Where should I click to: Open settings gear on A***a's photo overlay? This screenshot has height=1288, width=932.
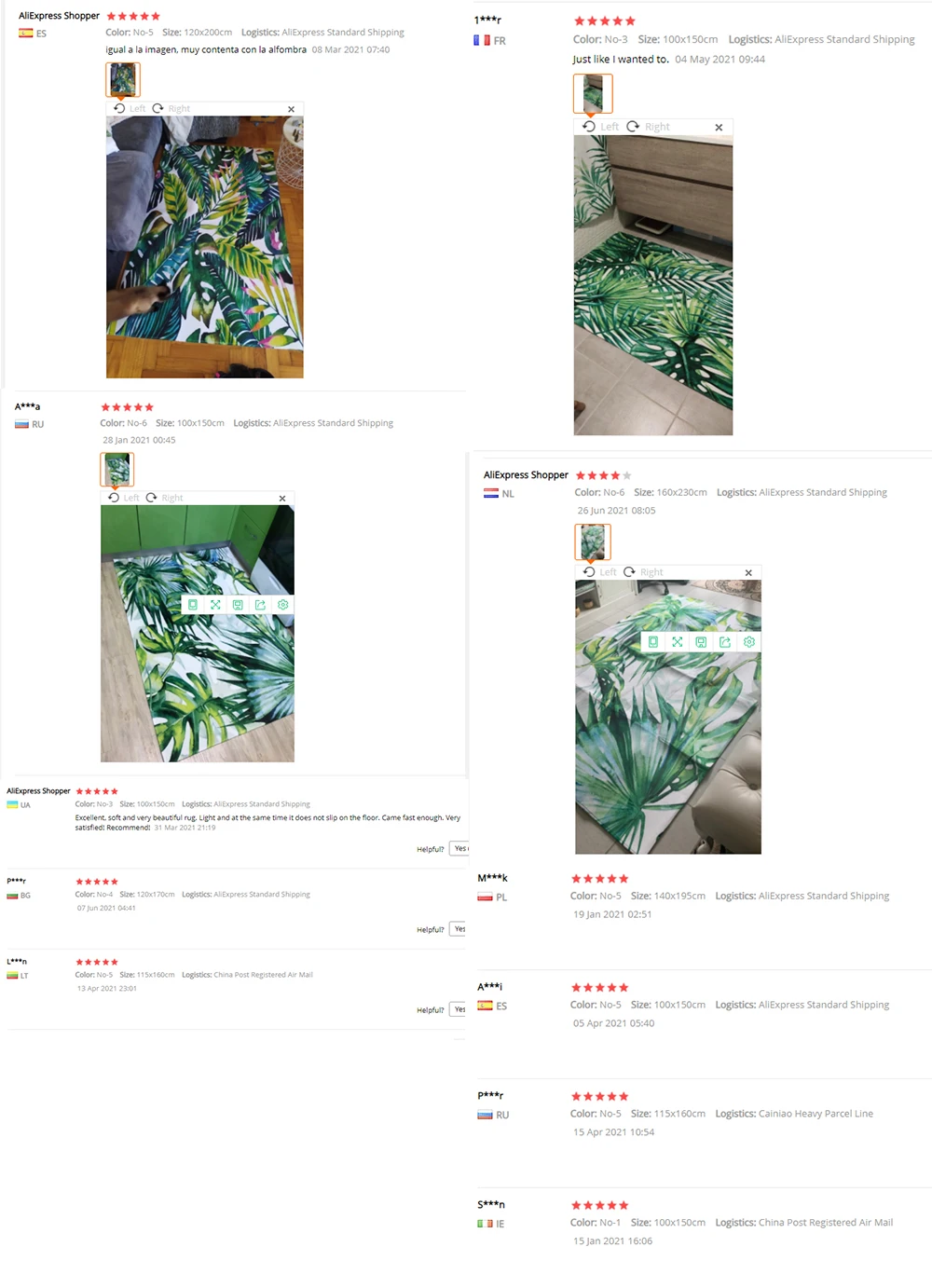[x=283, y=605]
